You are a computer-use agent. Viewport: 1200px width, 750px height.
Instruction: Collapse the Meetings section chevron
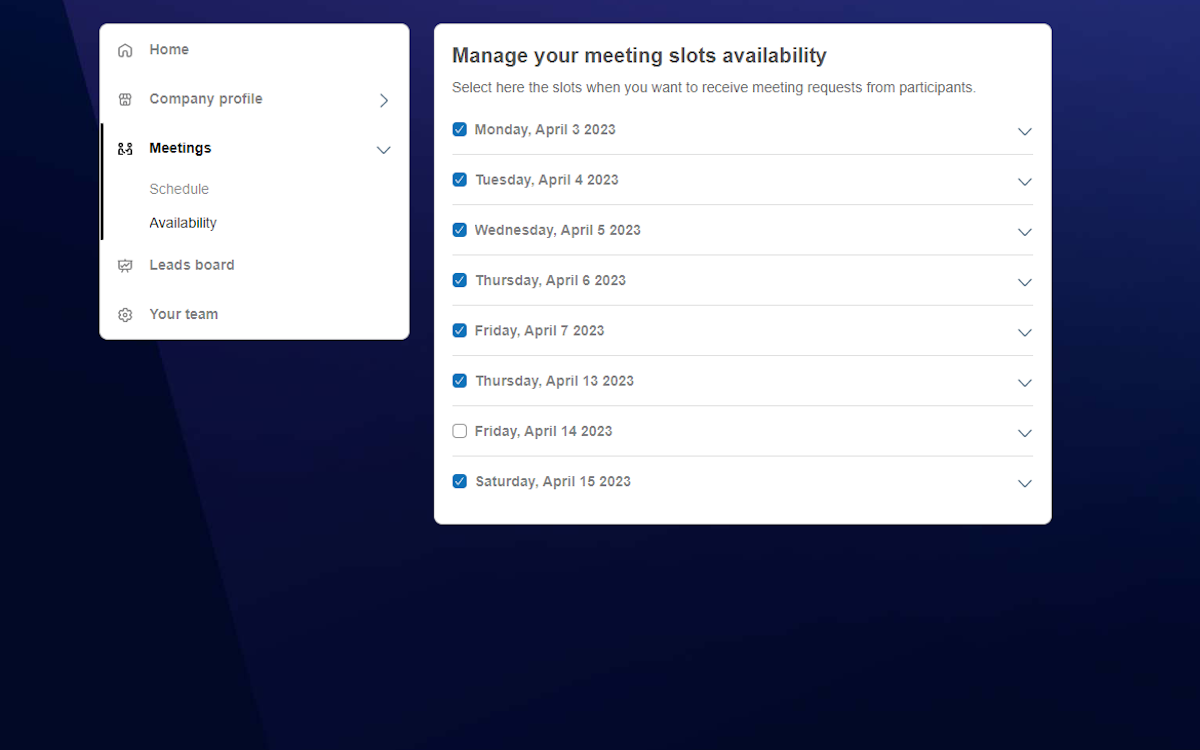(x=383, y=149)
